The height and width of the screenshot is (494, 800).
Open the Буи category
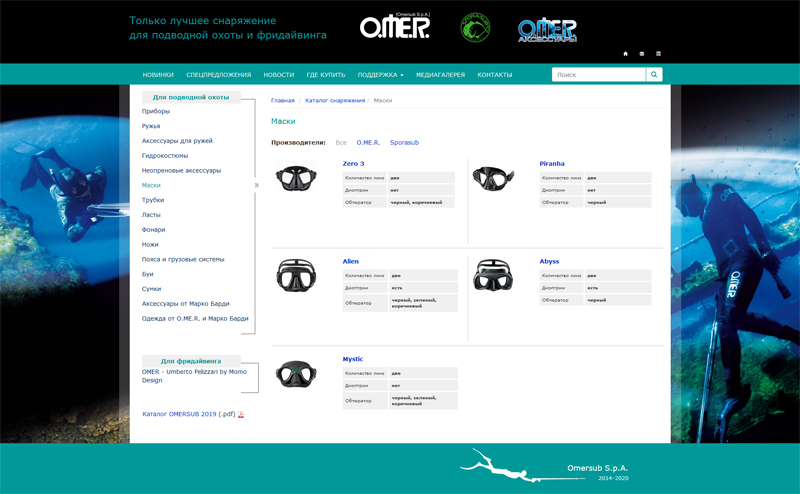147,274
